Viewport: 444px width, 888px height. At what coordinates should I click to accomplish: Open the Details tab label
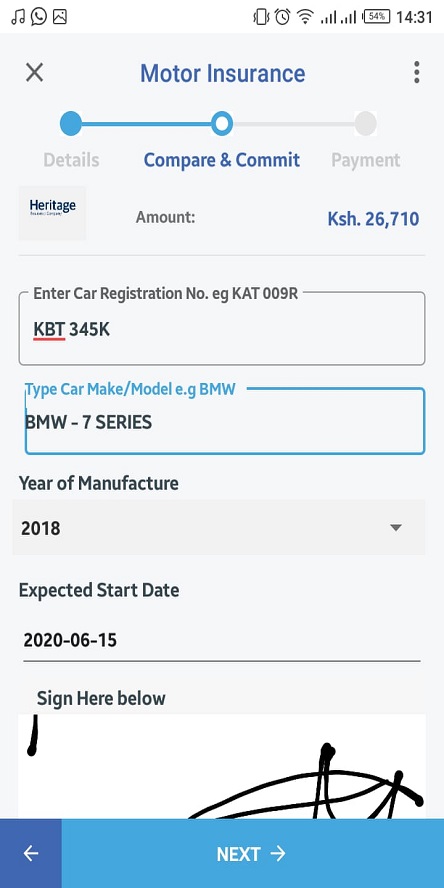pos(71,160)
